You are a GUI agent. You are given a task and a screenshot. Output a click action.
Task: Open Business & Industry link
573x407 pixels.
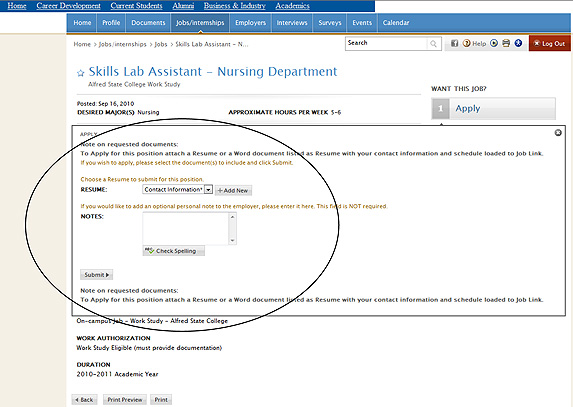pyautogui.click(x=235, y=6)
